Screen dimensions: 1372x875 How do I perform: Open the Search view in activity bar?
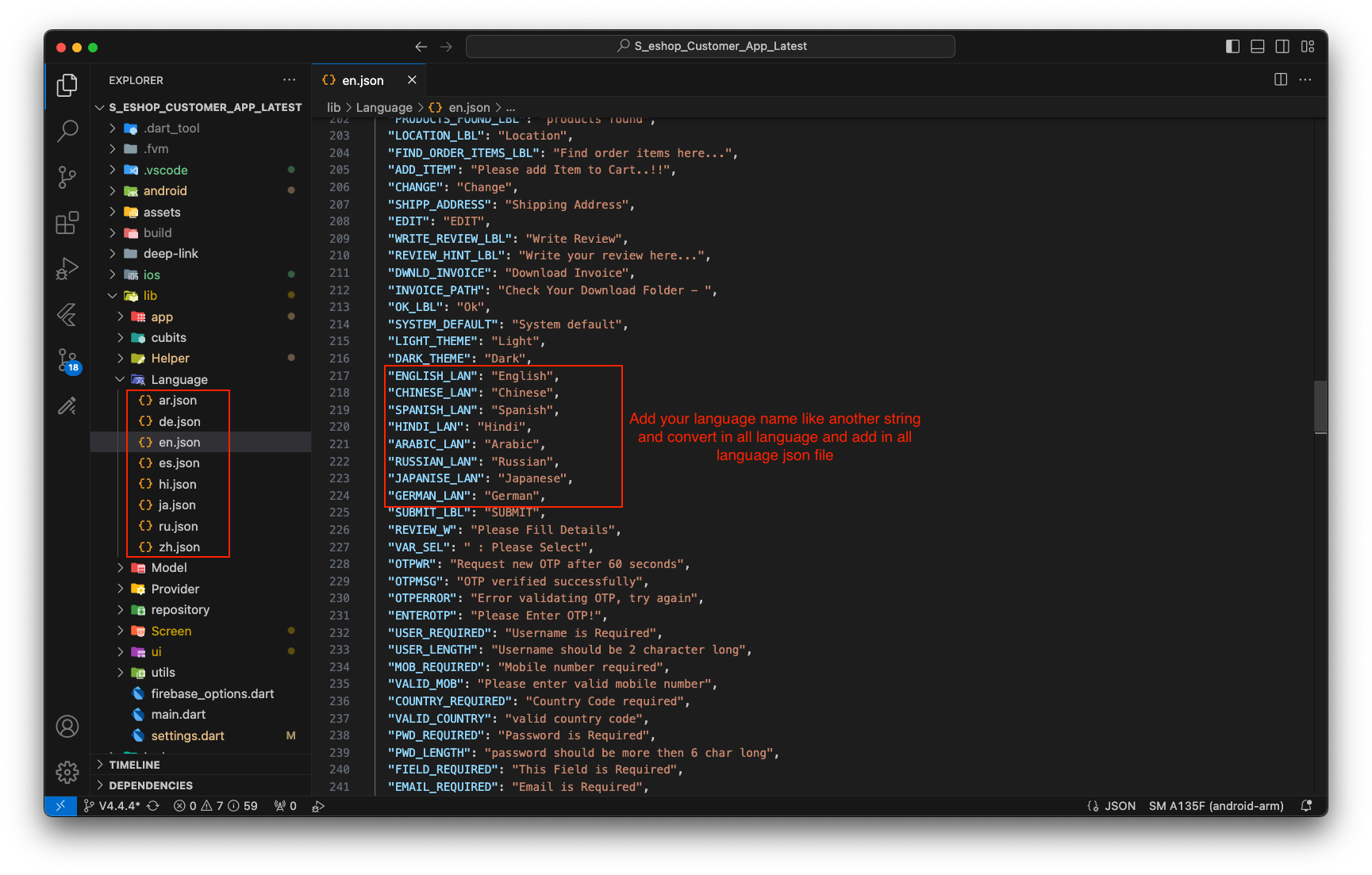(67, 131)
